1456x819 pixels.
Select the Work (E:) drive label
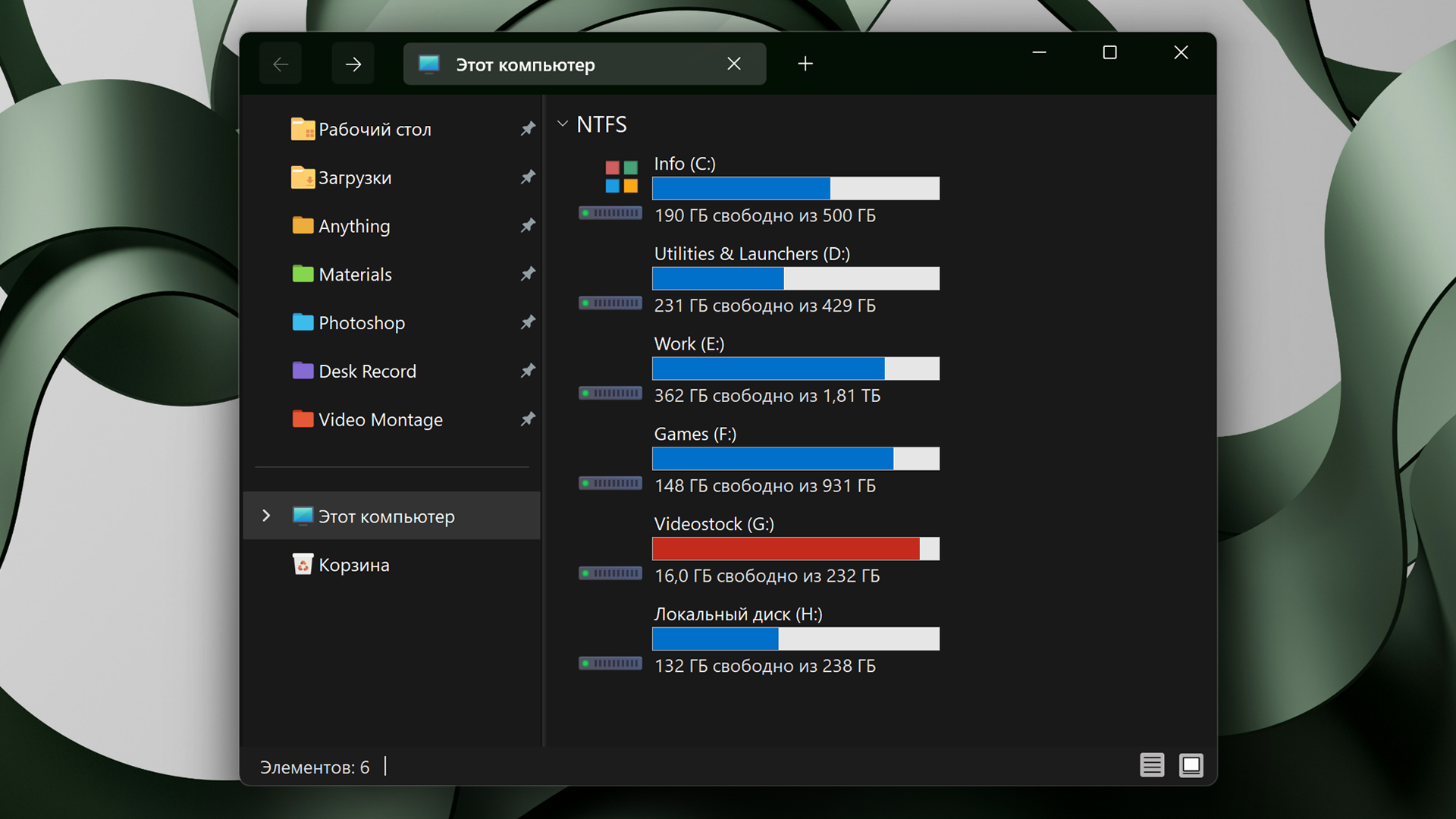pos(689,344)
